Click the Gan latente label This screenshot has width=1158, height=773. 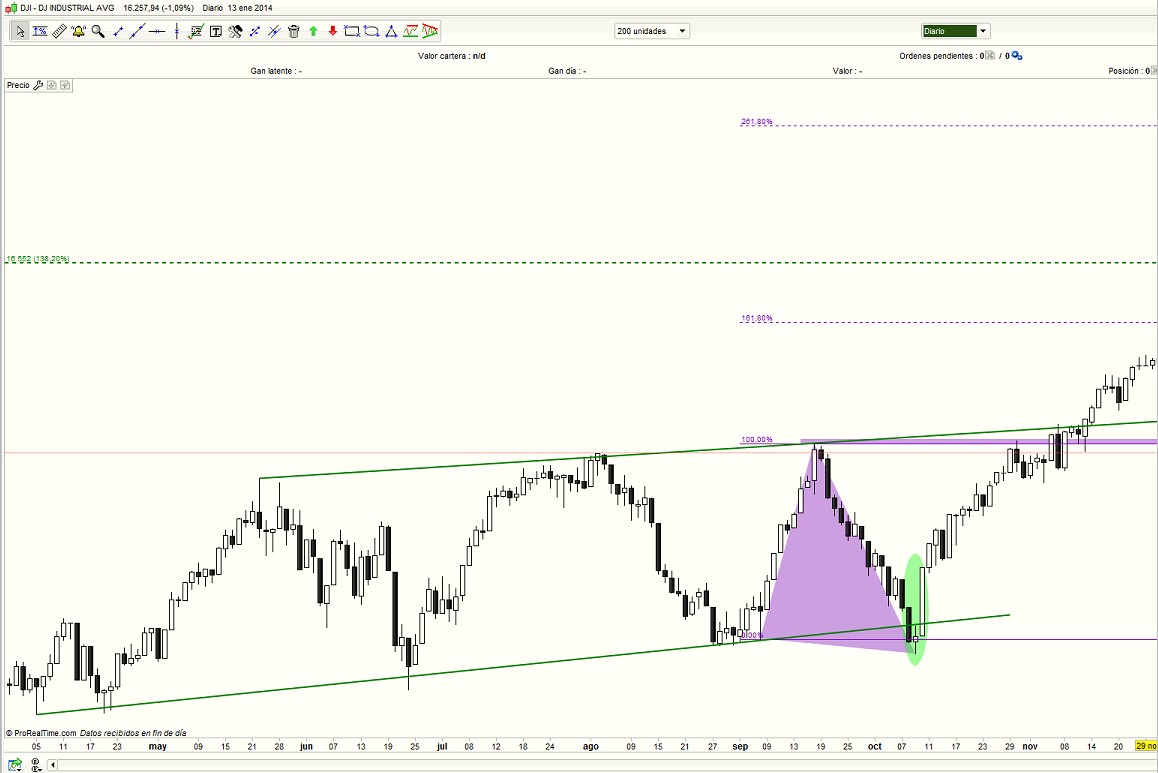275,72
